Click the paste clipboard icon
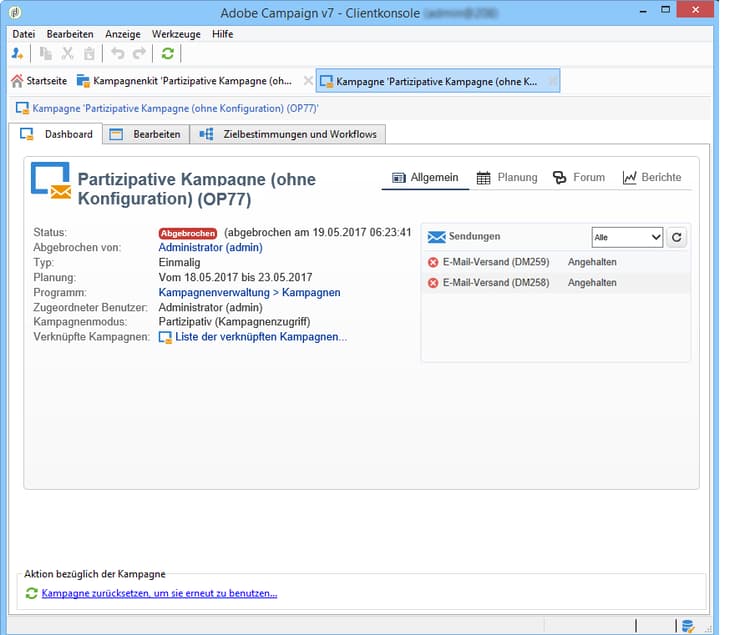 (89, 54)
